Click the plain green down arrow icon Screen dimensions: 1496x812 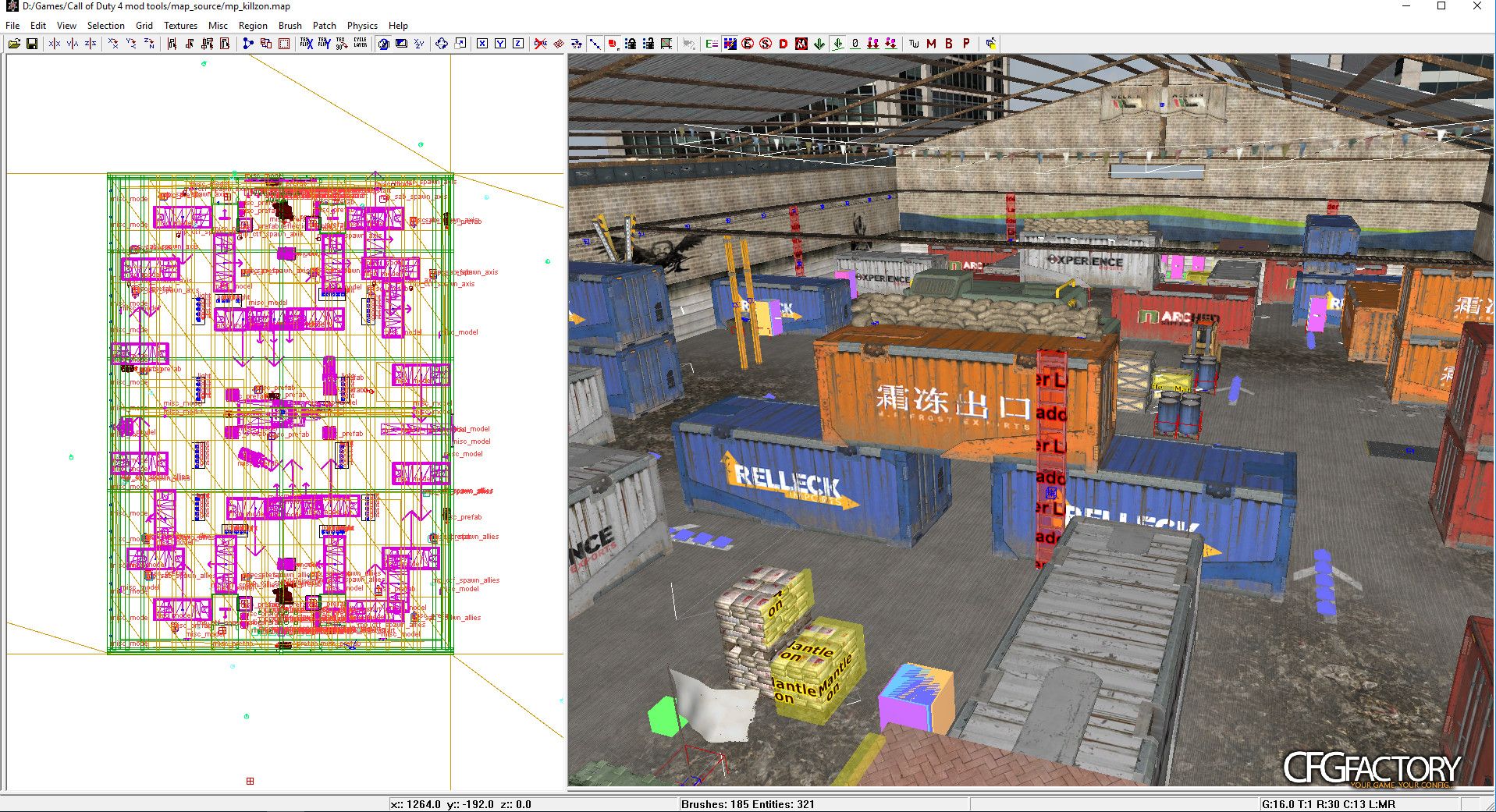(x=819, y=44)
